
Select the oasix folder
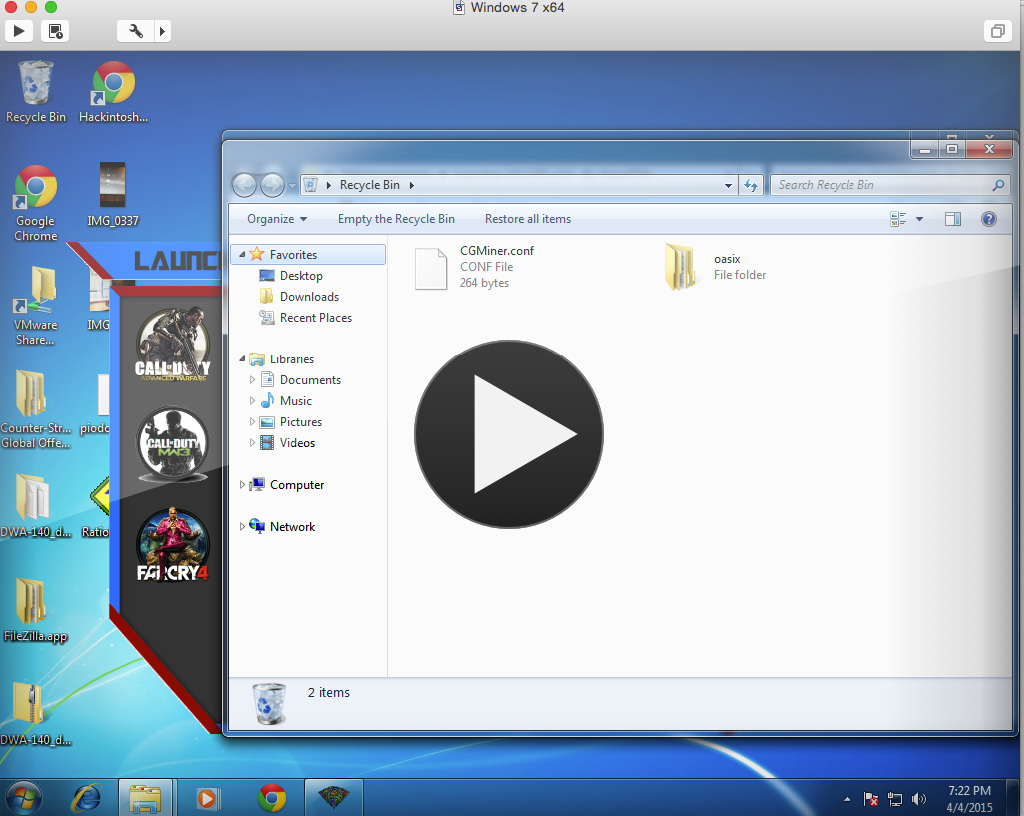pos(715,266)
